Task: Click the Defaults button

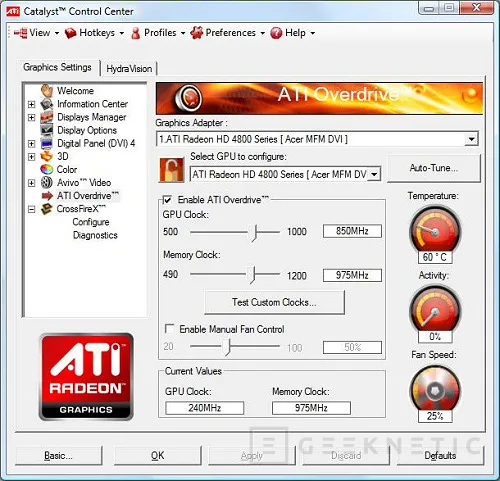Action: tap(440, 455)
